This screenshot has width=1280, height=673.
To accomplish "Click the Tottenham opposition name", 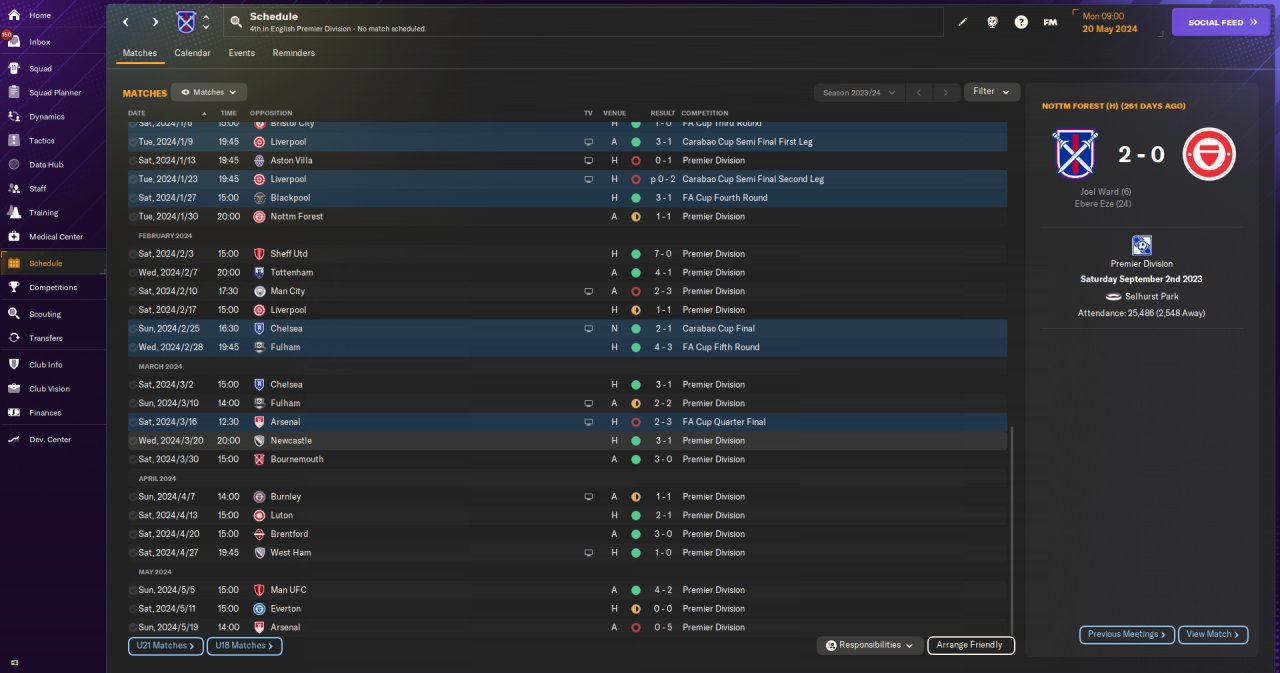I will tap(291, 272).
